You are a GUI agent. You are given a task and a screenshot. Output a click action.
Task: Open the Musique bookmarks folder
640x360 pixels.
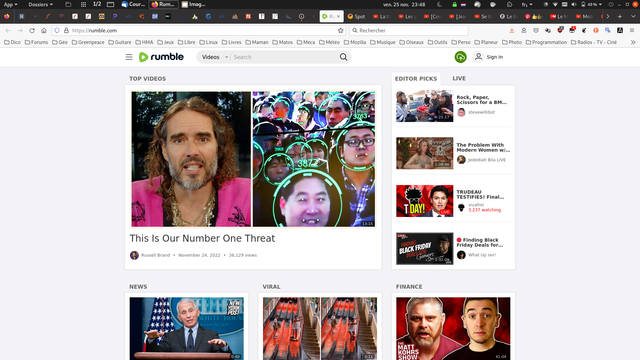tap(382, 42)
